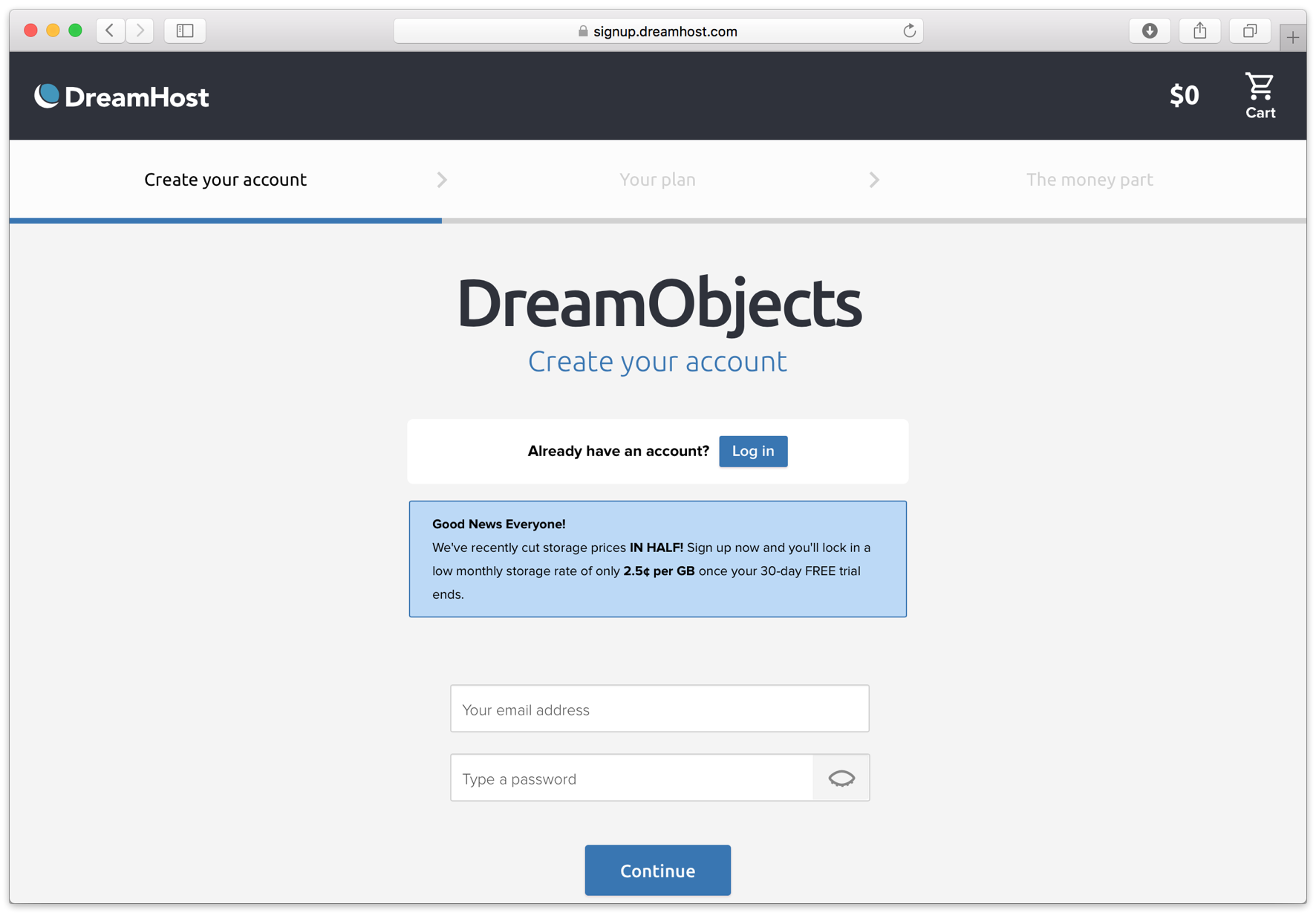Open Safari downloads list
1316x913 pixels.
[x=1150, y=30]
